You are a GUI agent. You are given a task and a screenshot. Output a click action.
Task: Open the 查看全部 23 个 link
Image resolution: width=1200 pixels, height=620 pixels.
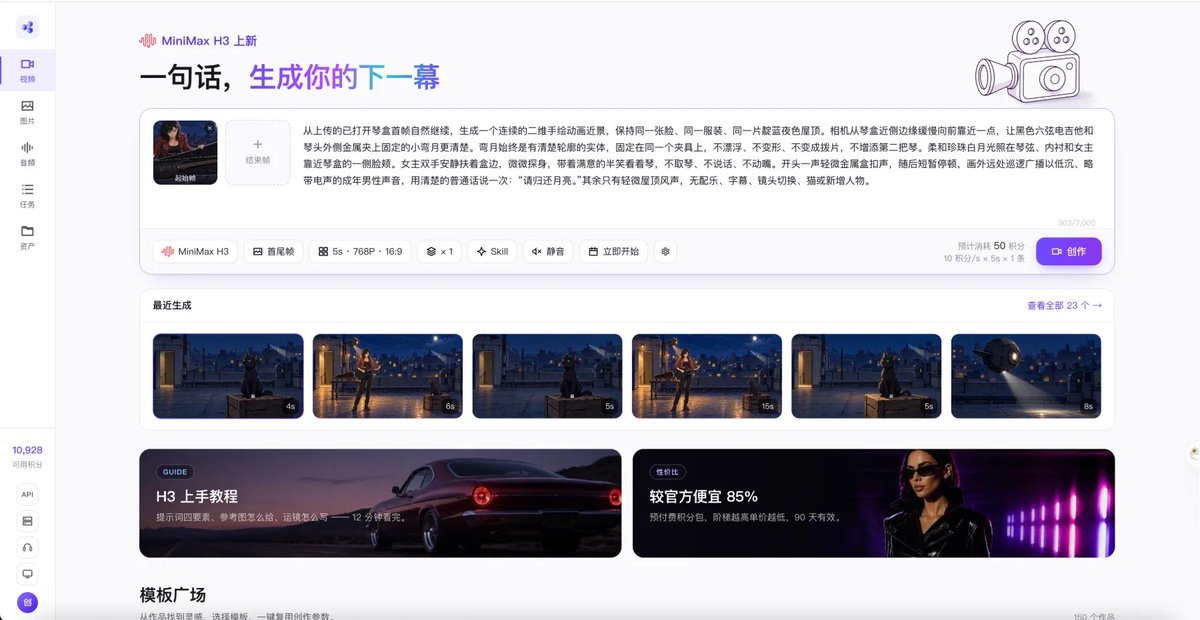coord(1064,305)
